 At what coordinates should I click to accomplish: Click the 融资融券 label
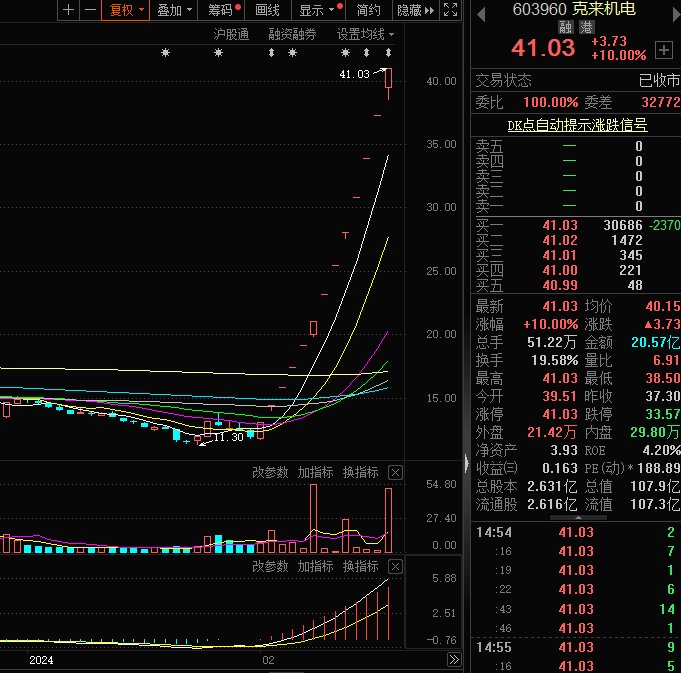pyautogui.click(x=292, y=34)
